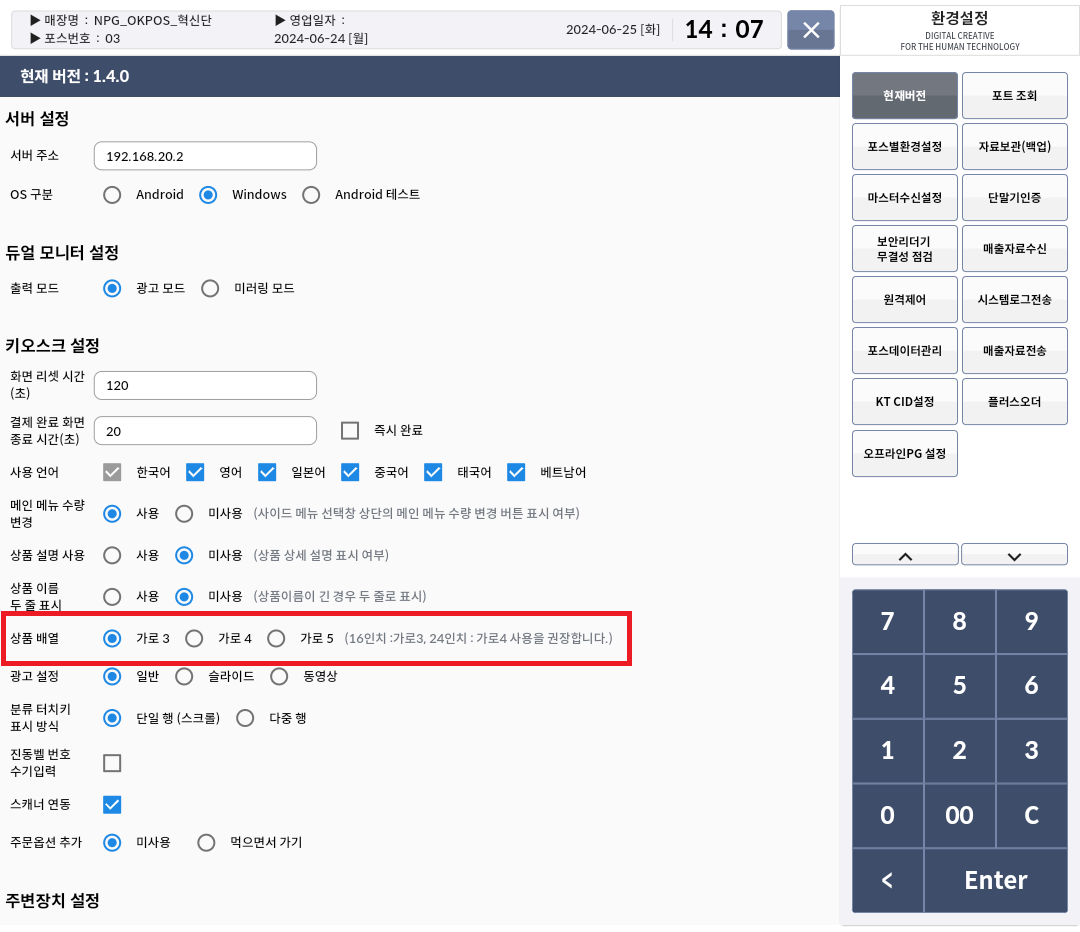The height and width of the screenshot is (932, 1080).
Task: Open 포스별환경설정 settings menu
Action: pyautogui.click(x=905, y=147)
